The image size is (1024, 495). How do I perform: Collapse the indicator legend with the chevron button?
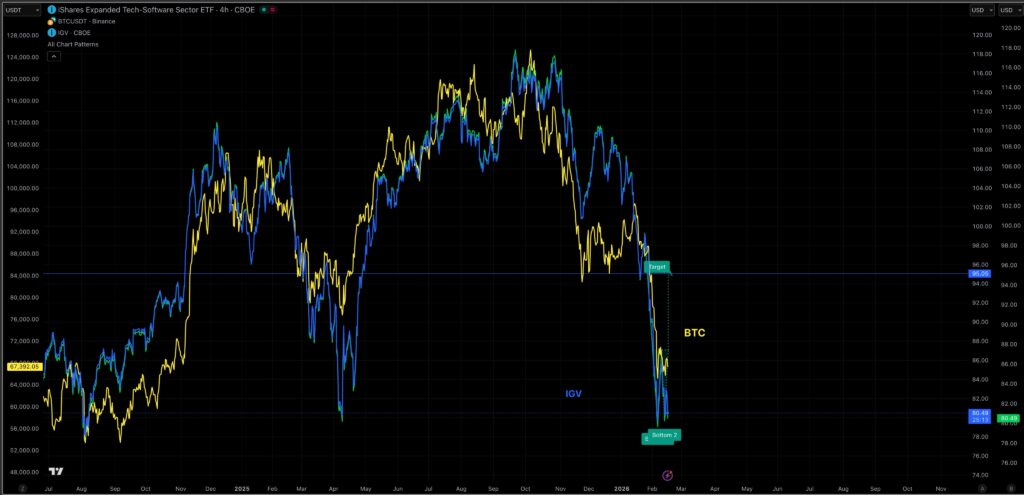coord(54,56)
